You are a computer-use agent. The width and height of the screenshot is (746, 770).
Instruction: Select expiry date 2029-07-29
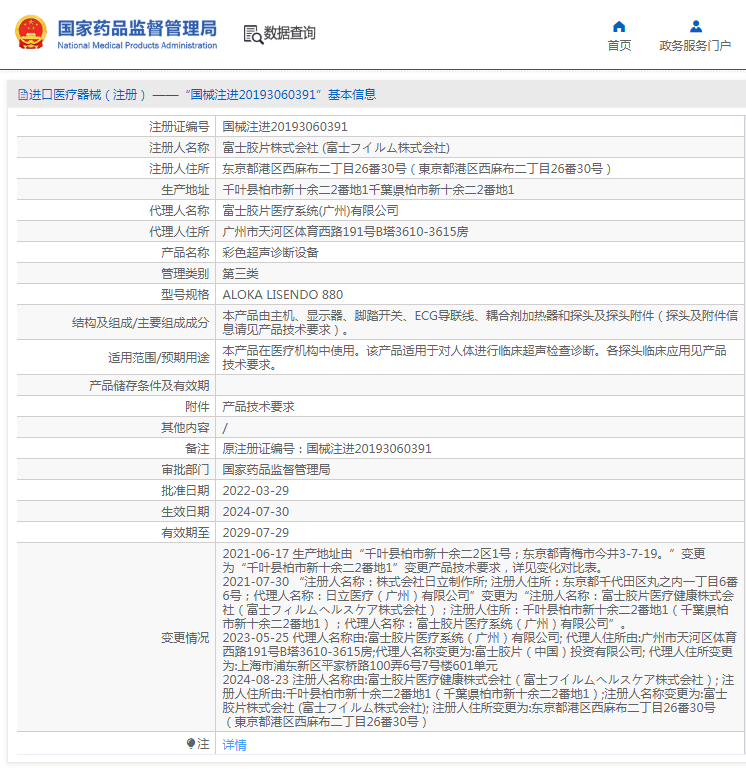pyautogui.click(x=256, y=533)
